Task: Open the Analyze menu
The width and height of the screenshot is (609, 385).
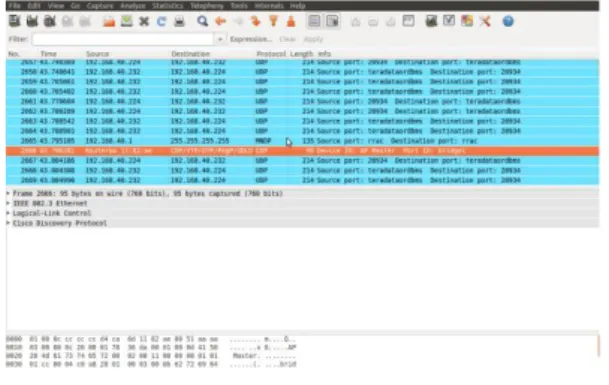Action: tap(133, 5)
